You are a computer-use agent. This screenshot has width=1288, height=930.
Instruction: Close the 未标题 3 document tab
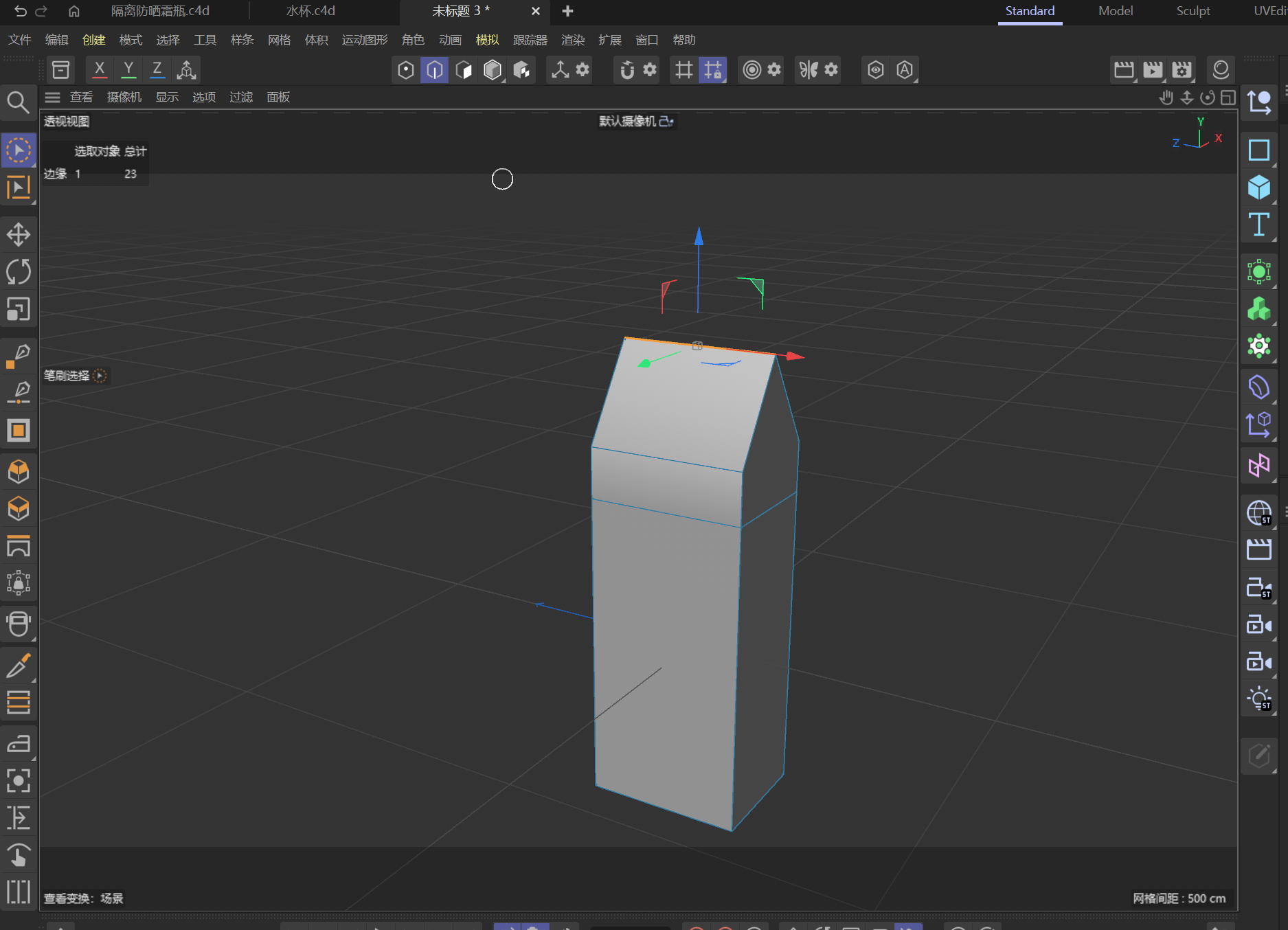pos(536,11)
